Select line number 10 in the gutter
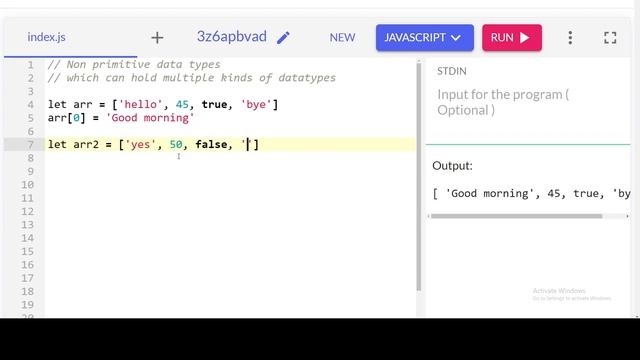Screen dimensions: 640x360 coord(27,185)
